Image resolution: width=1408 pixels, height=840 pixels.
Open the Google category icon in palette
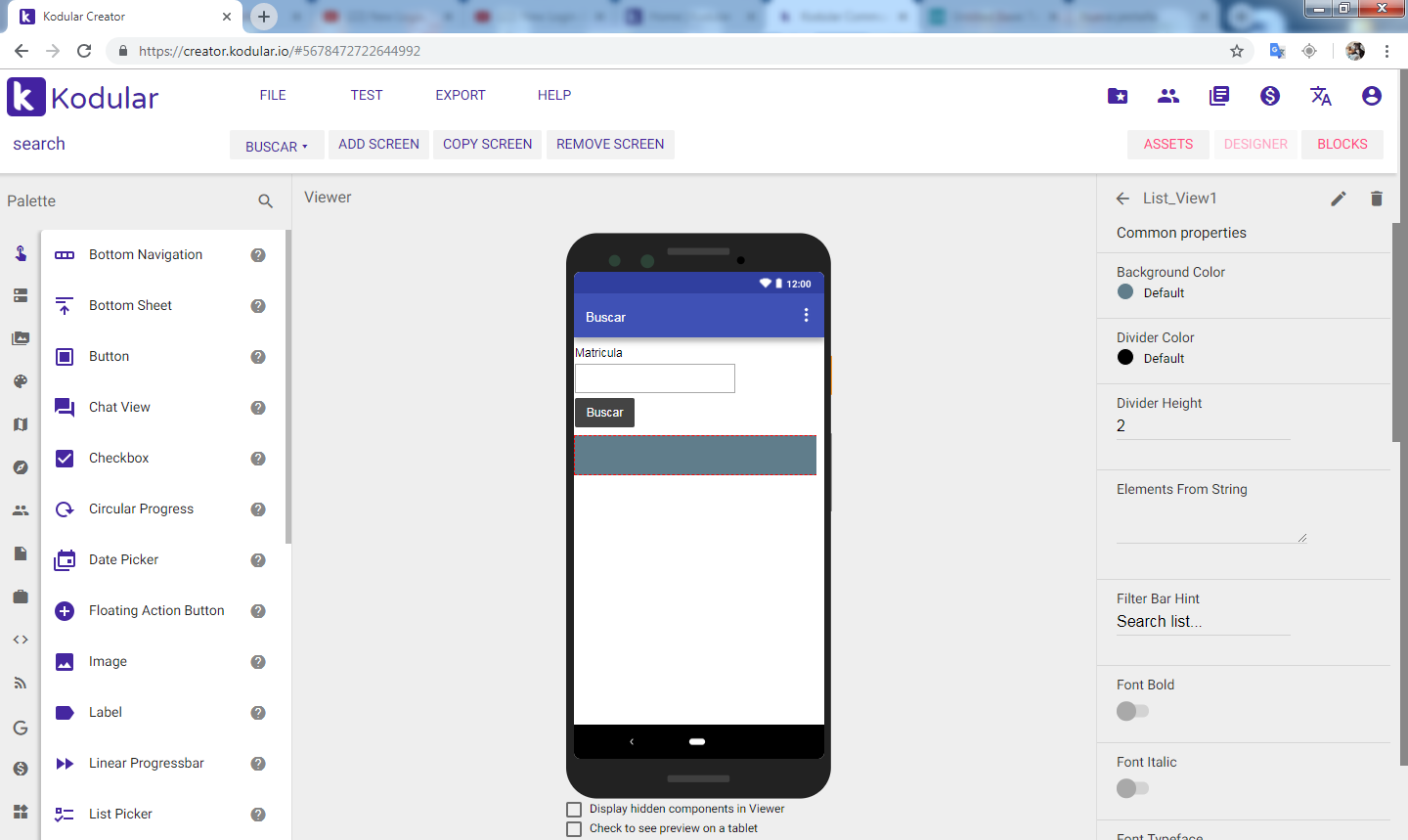[x=21, y=728]
